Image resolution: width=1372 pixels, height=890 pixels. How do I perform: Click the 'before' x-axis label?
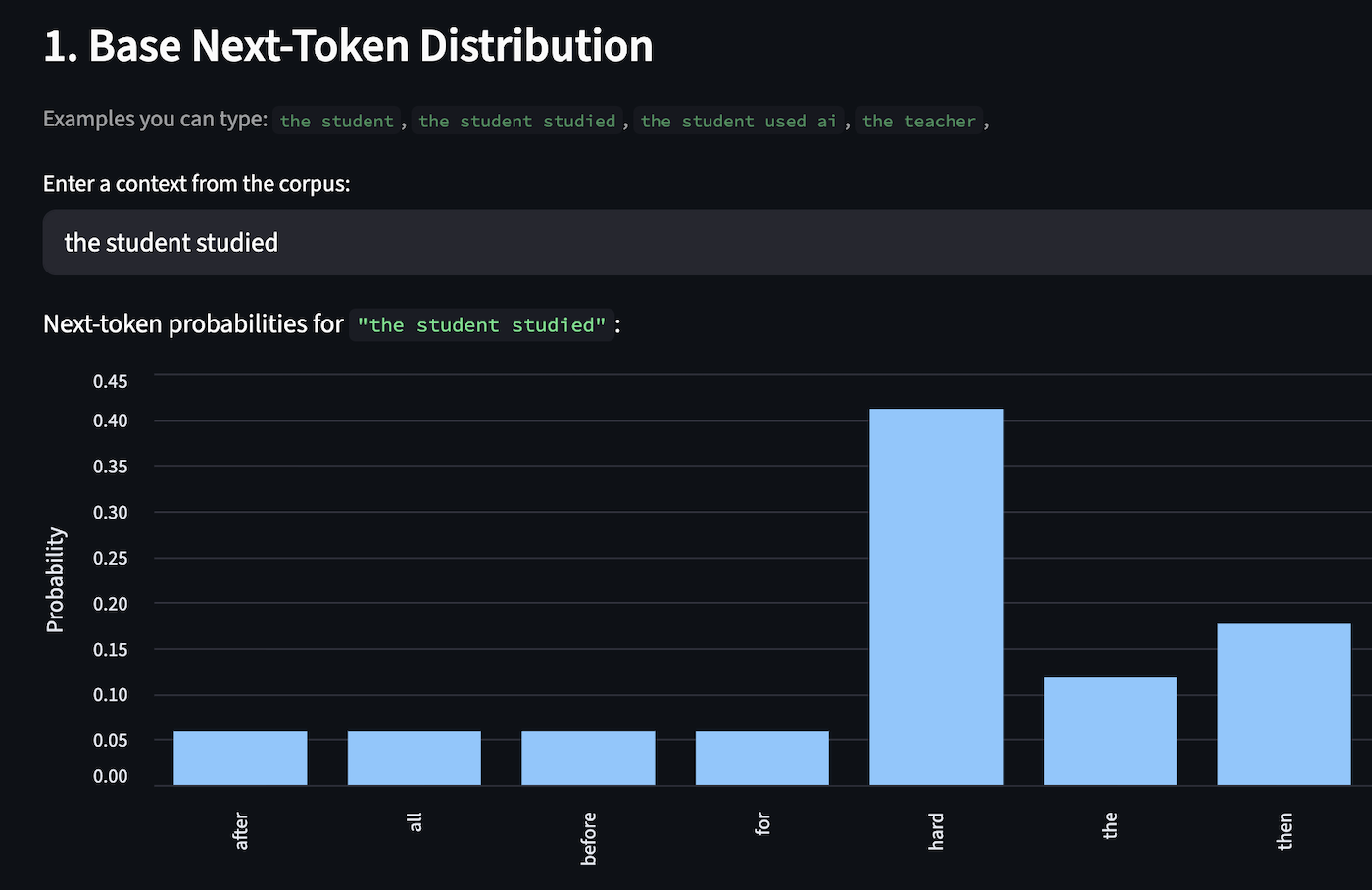(x=588, y=838)
